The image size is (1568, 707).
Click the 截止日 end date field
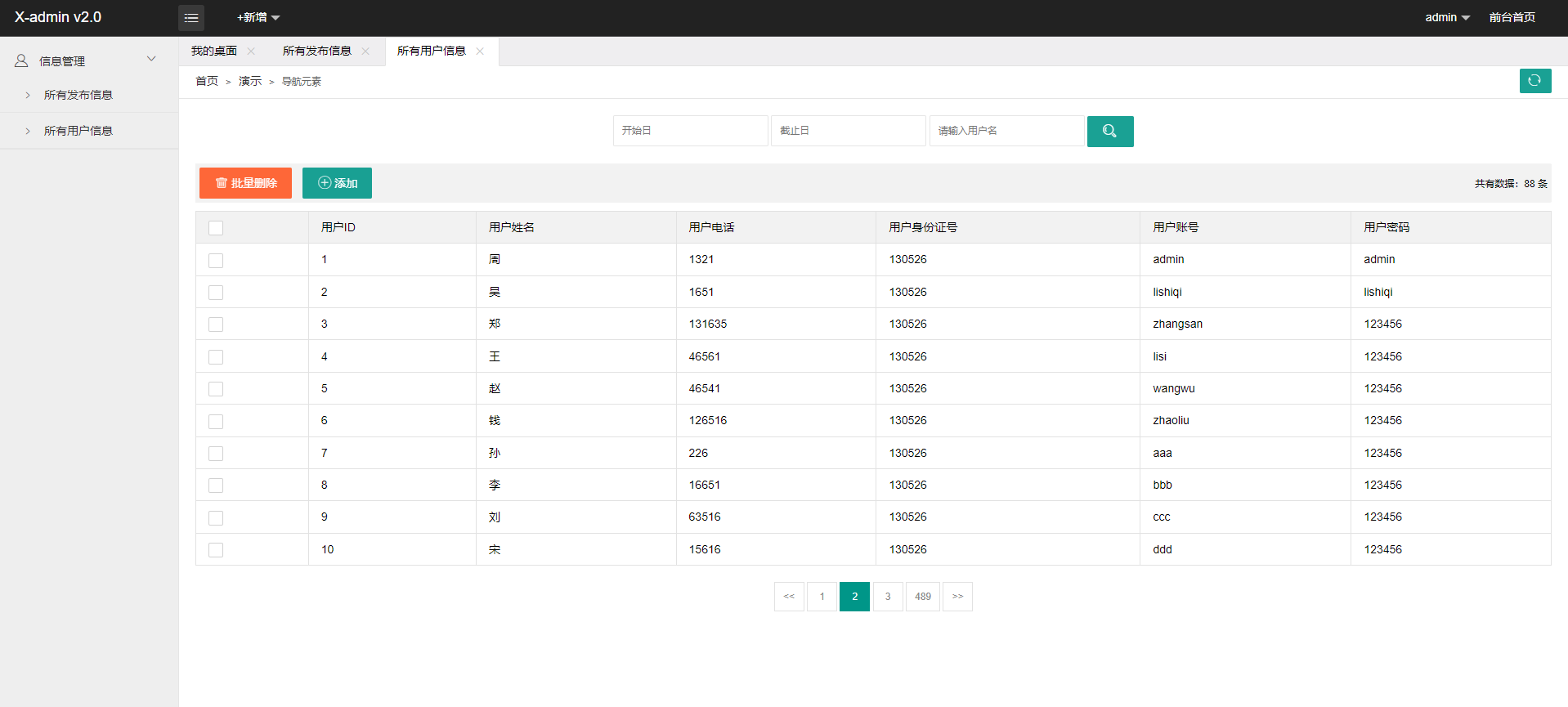coord(849,131)
